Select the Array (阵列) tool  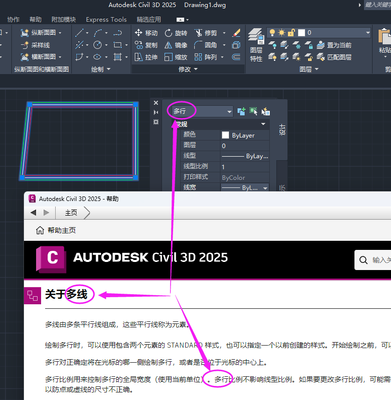[206, 57]
